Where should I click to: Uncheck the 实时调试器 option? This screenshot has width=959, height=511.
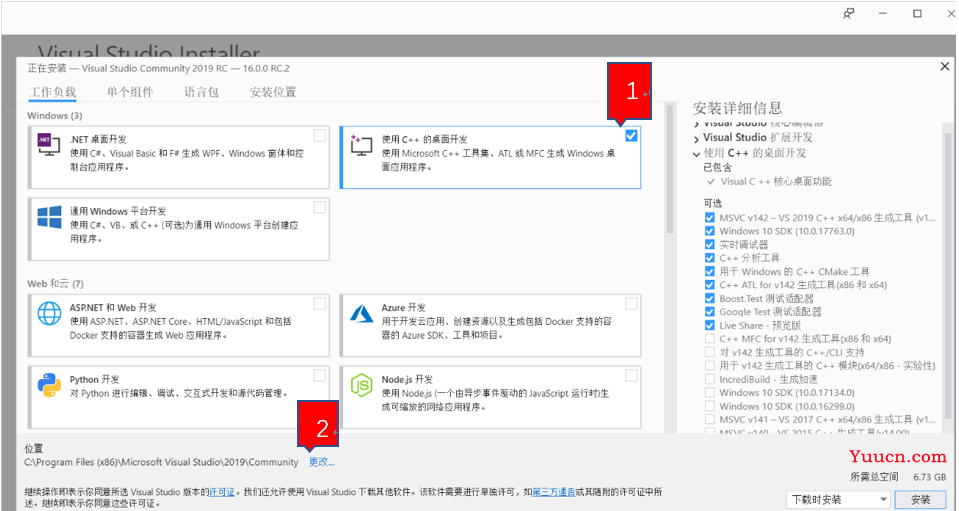(709, 244)
